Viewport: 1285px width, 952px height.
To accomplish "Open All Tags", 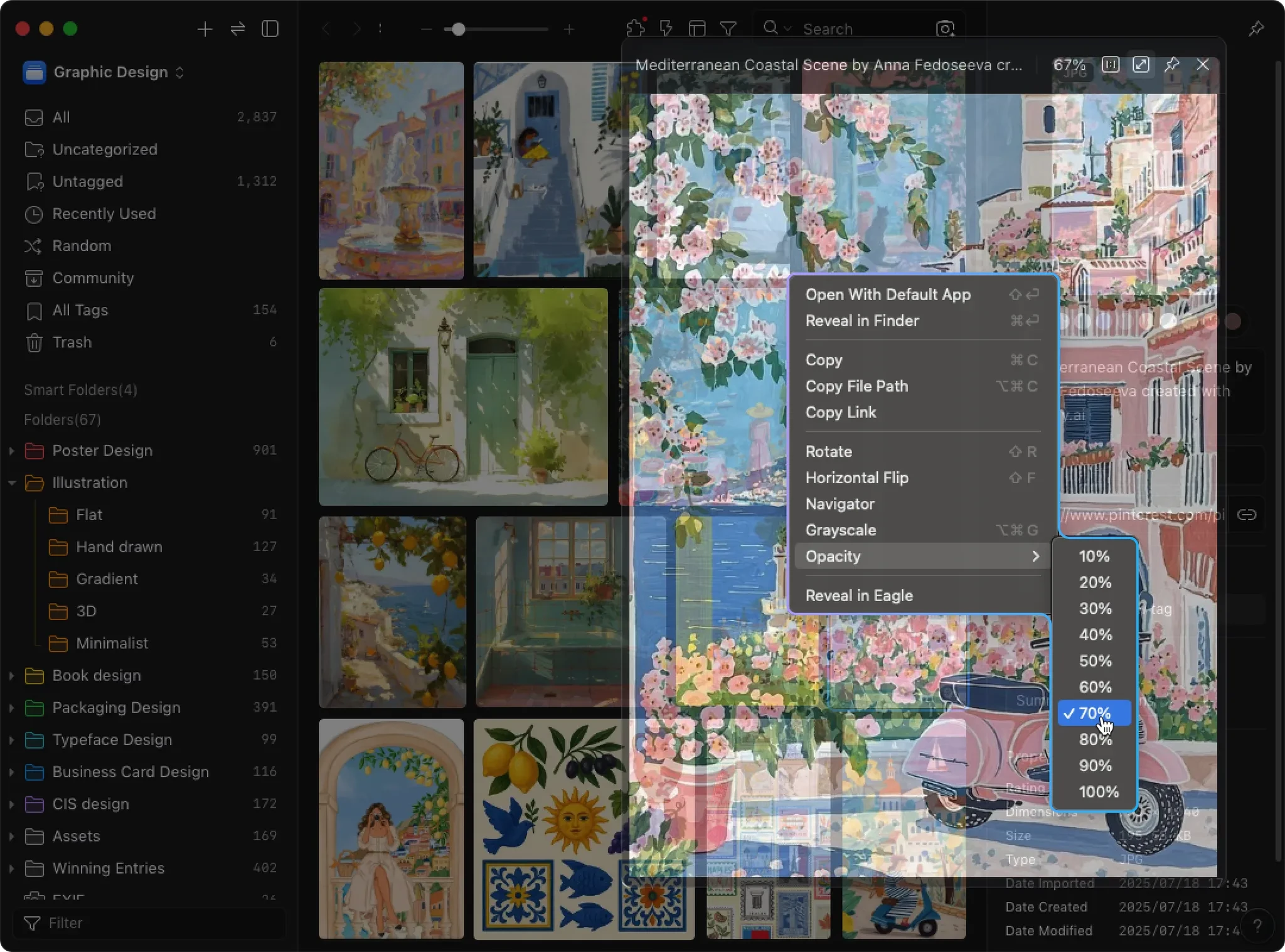I will click(151, 310).
